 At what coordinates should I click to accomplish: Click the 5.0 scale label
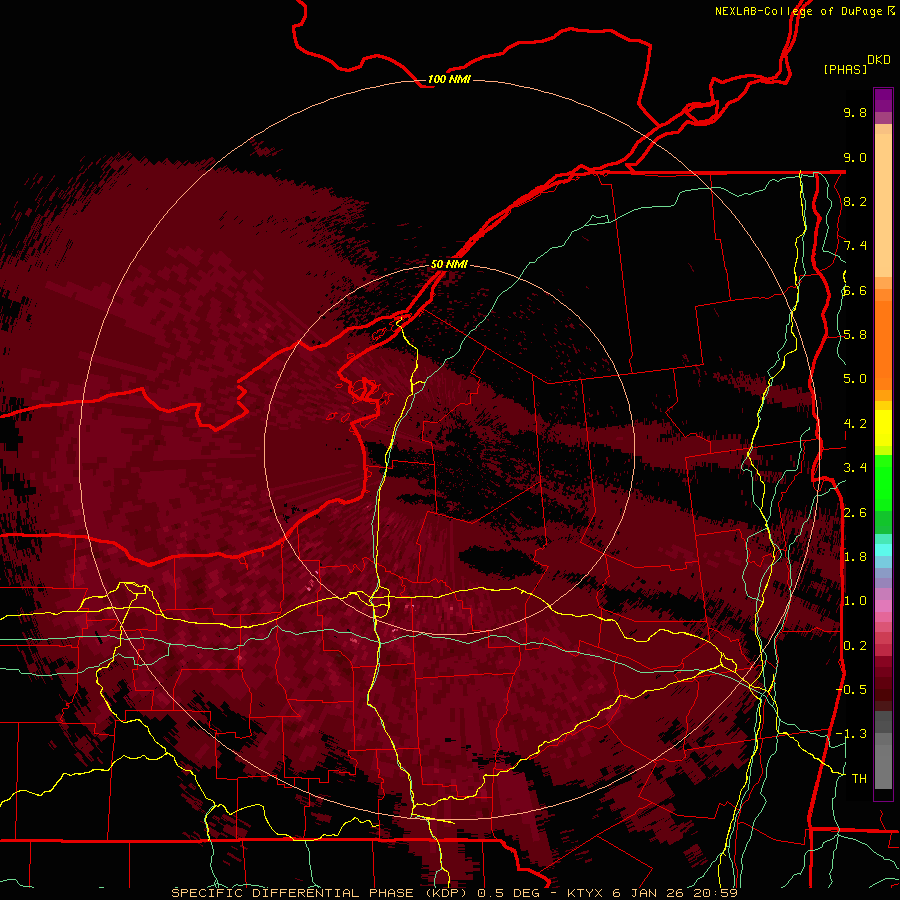[x=855, y=379]
